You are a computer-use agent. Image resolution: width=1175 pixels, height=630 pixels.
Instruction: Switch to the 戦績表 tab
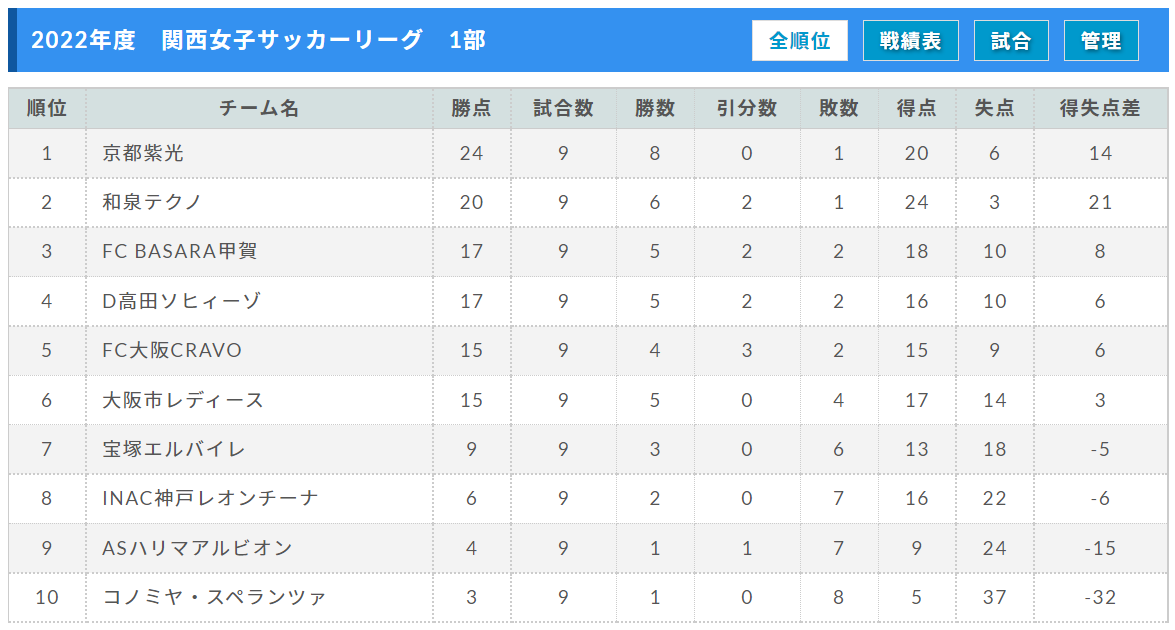[x=910, y=40]
